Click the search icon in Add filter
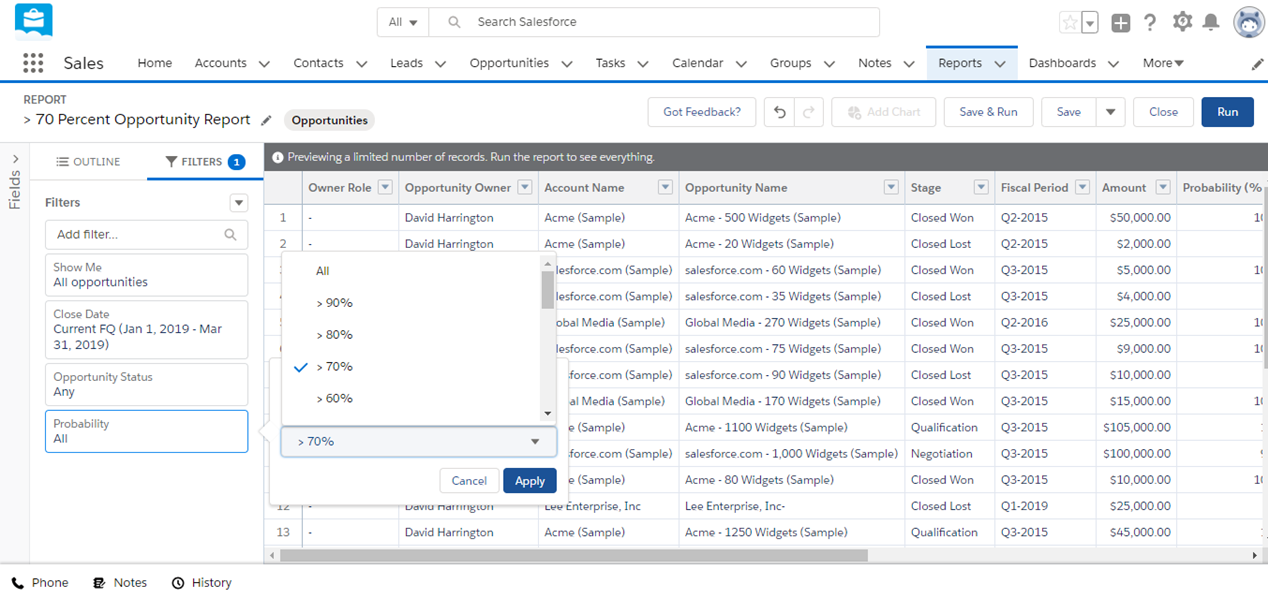The height and width of the screenshot is (594, 1268). [x=231, y=234]
